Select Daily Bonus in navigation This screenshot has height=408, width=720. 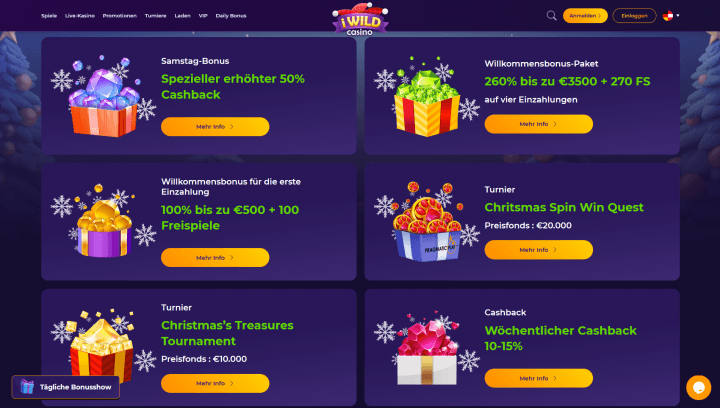(231, 16)
